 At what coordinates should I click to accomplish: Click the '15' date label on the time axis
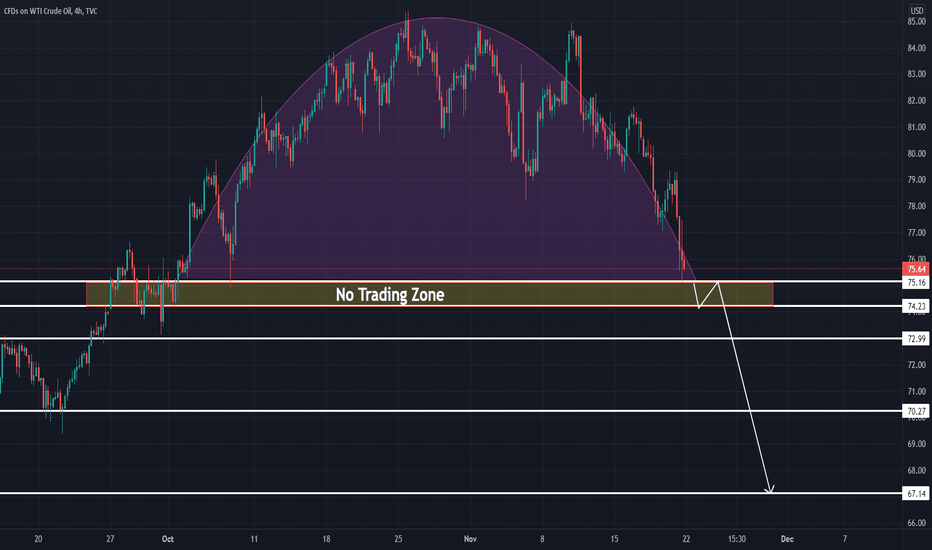pos(614,539)
